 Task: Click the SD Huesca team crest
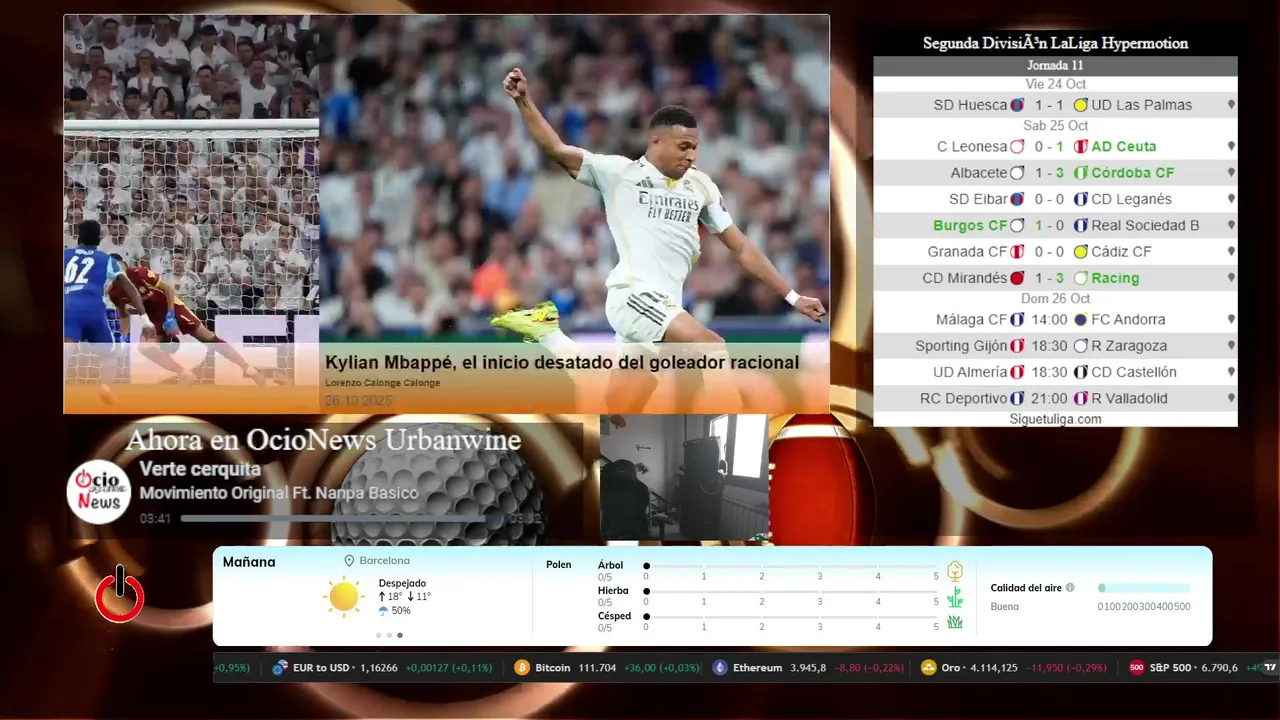tap(1017, 105)
